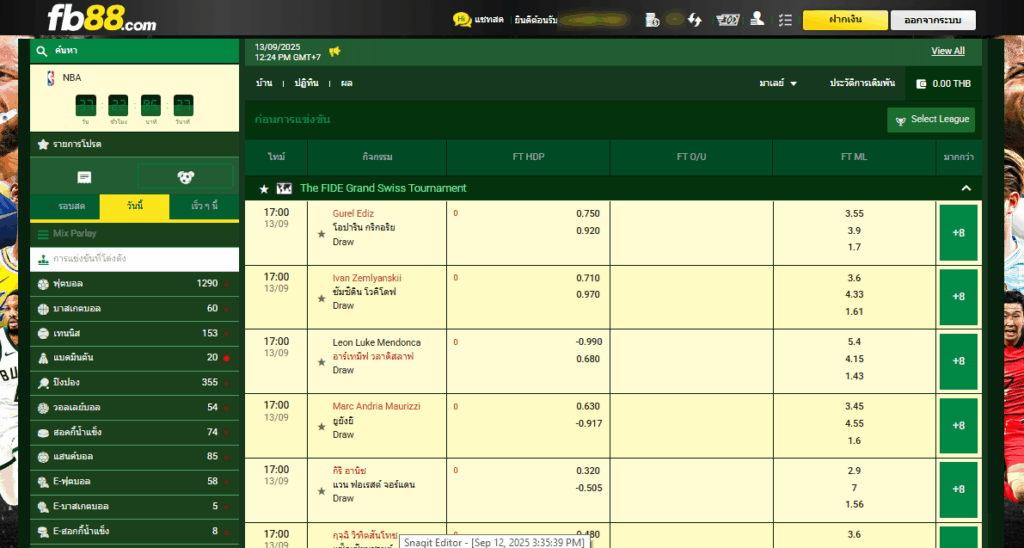
Task: Expand +8 markets for the กิริ อานิช match
Action: click(x=959, y=490)
